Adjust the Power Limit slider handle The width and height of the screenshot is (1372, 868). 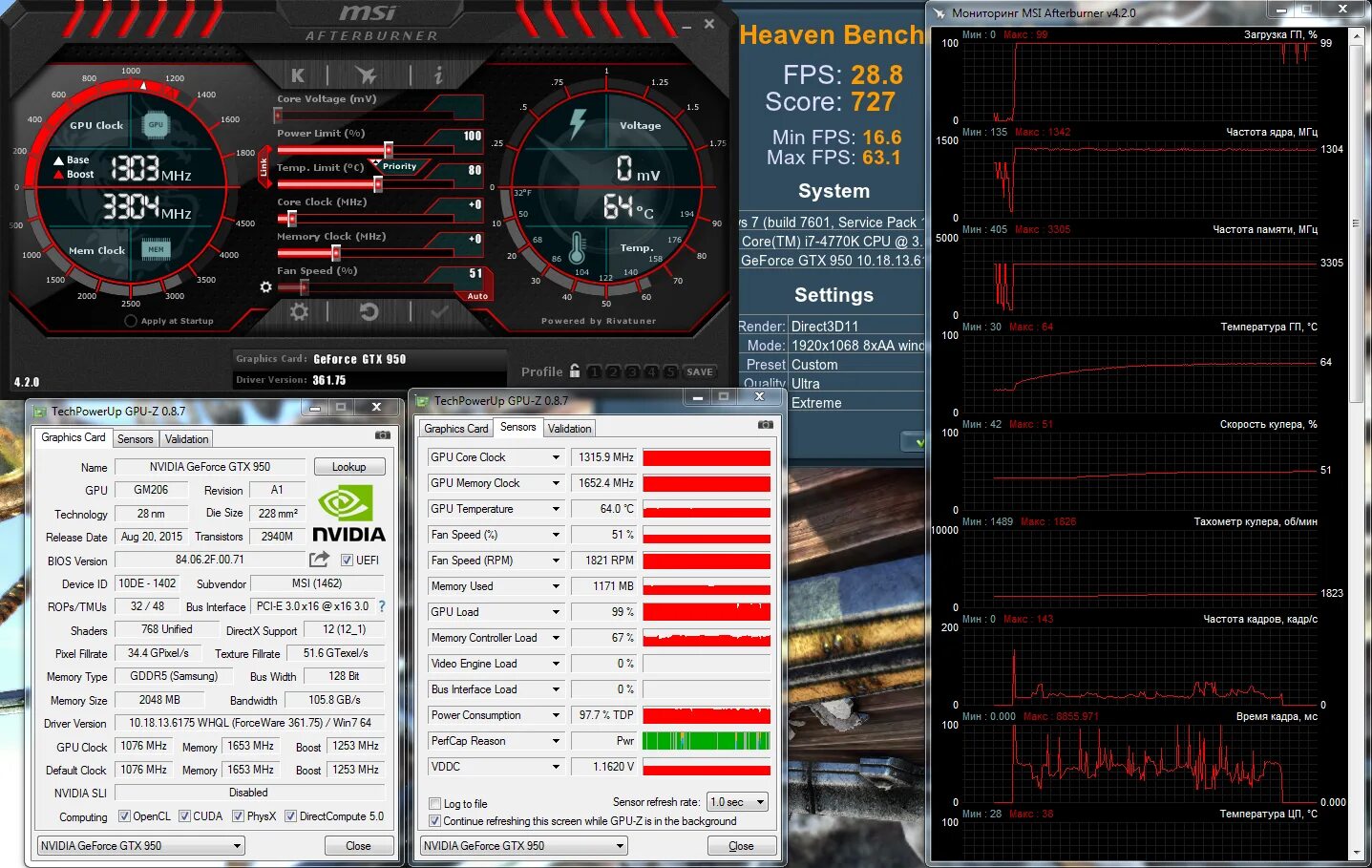coord(389,149)
